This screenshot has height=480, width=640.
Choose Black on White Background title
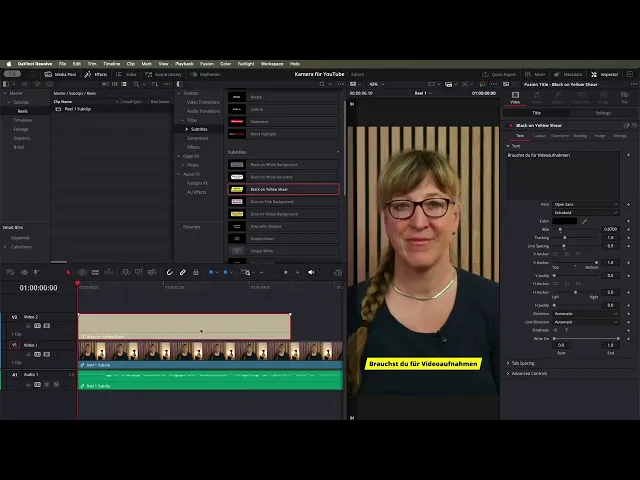[x=283, y=164]
